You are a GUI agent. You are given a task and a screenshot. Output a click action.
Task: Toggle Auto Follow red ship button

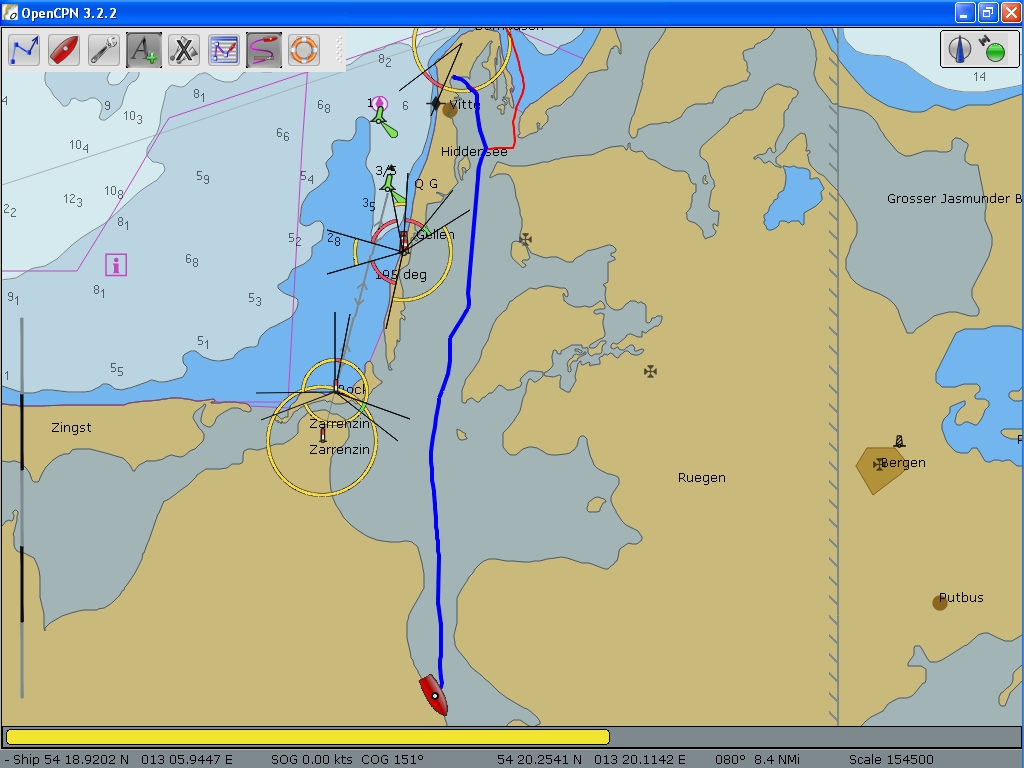pyautogui.click(x=64, y=50)
